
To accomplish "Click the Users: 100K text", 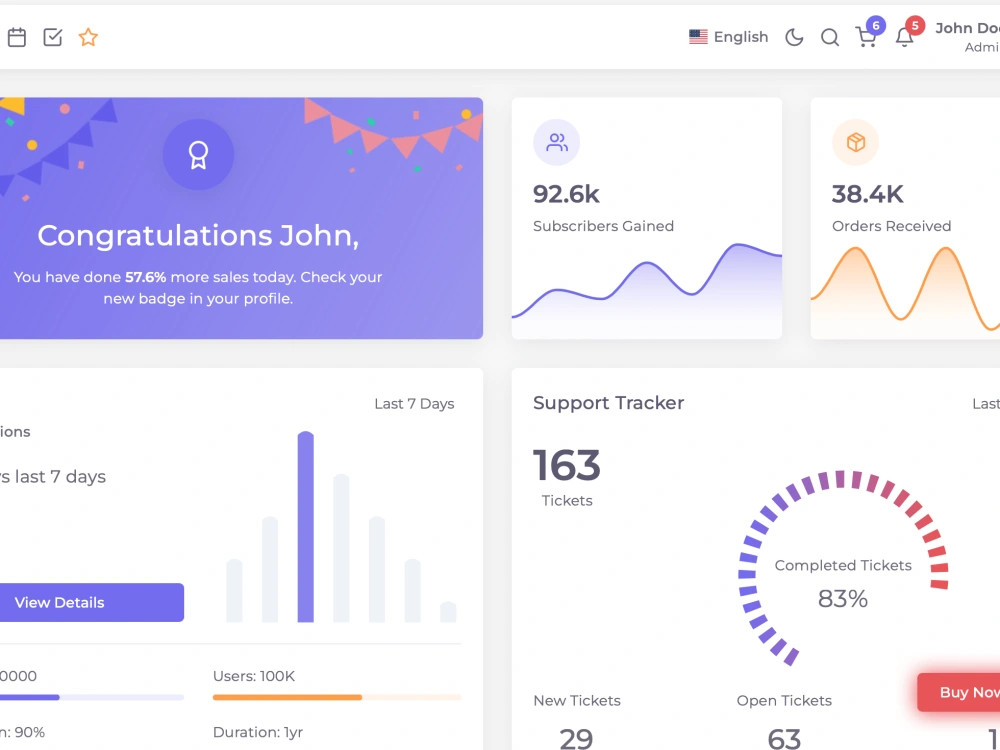I will pyautogui.click(x=254, y=676).
